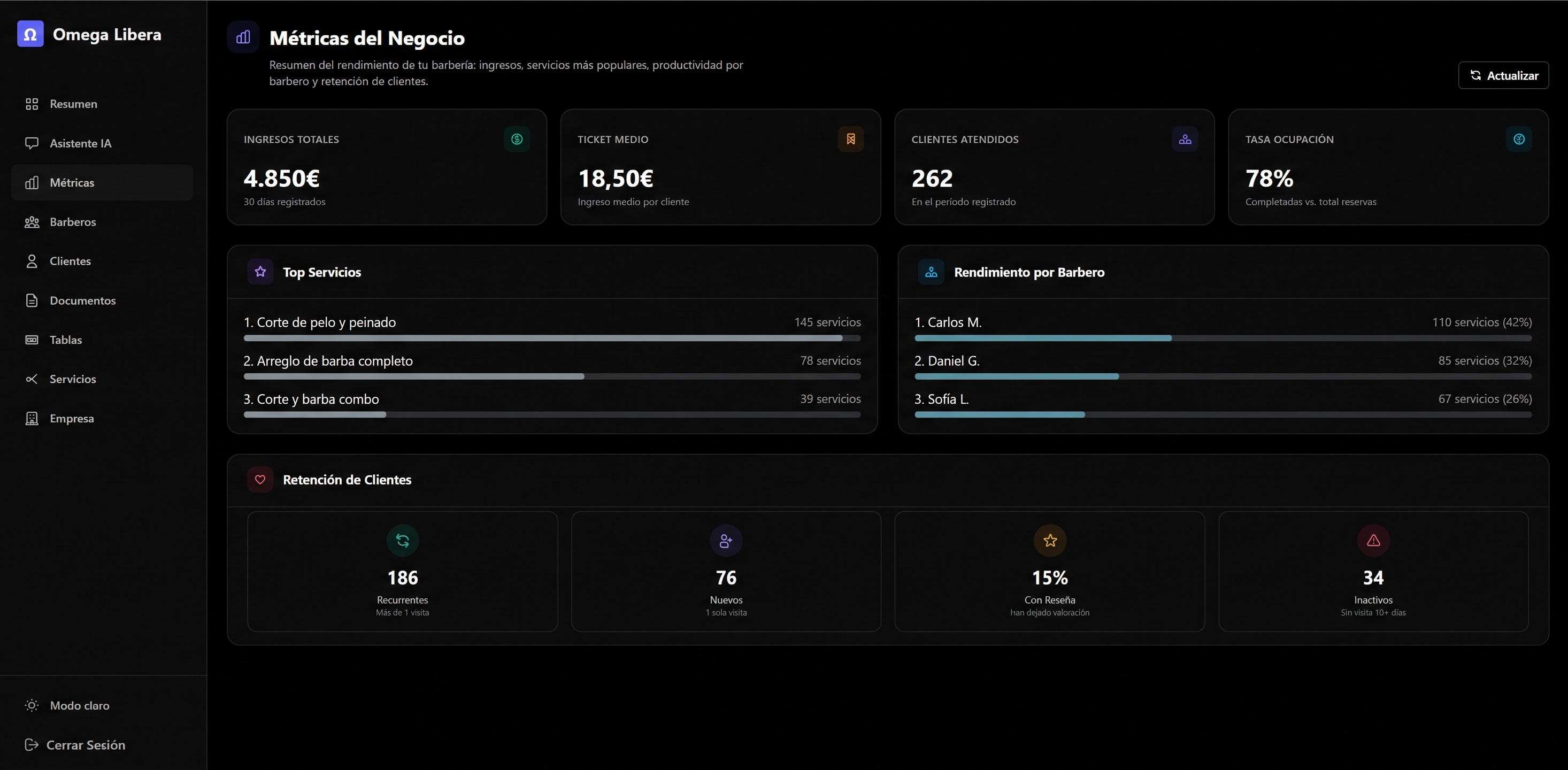Viewport: 1568px width, 770px height.
Task: Go to Barberos in the sidebar
Action: pyautogui.click(x=102, y=221)
